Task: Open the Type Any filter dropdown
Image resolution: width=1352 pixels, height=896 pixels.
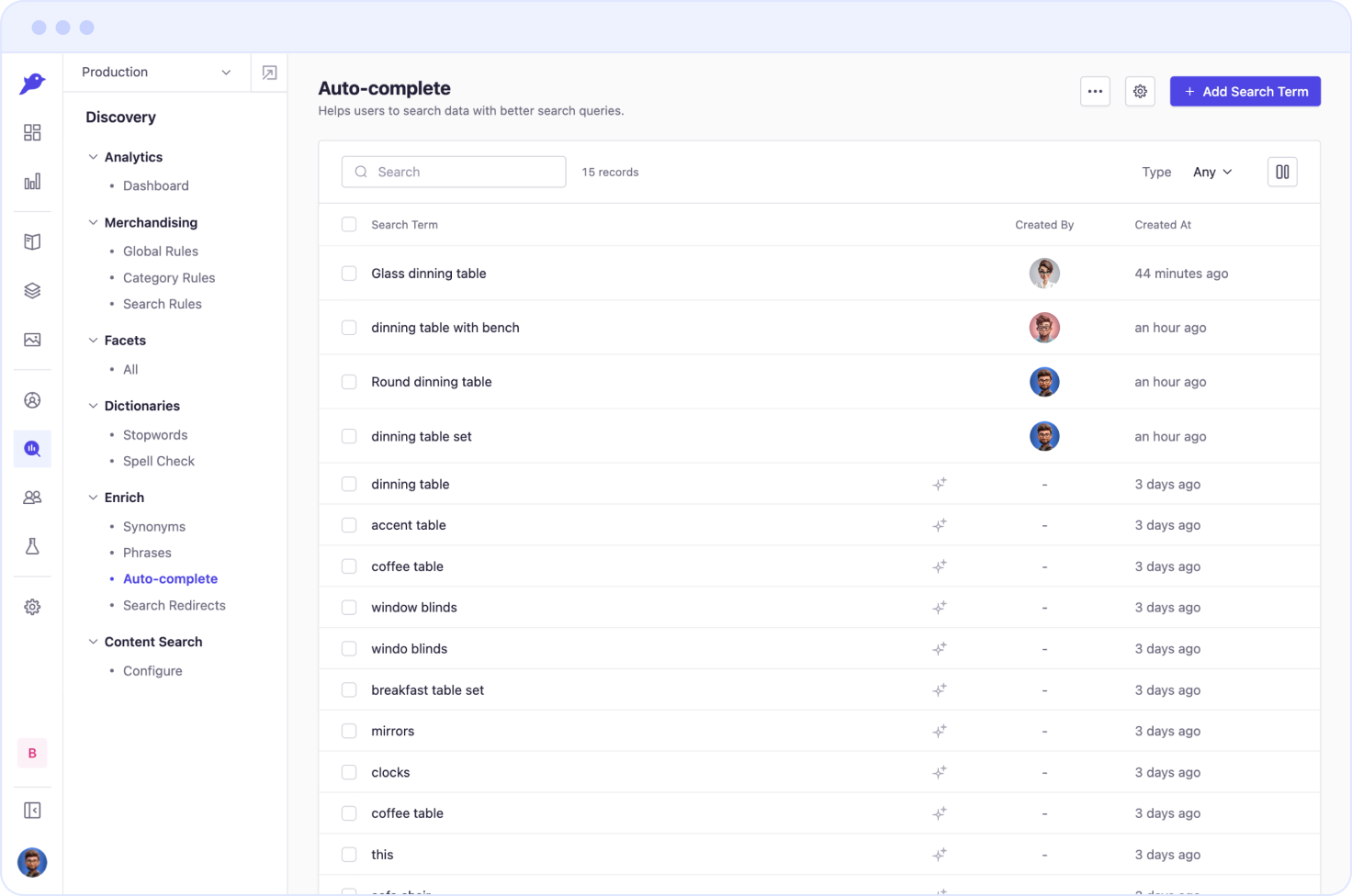Action: tap(1211, 172)
